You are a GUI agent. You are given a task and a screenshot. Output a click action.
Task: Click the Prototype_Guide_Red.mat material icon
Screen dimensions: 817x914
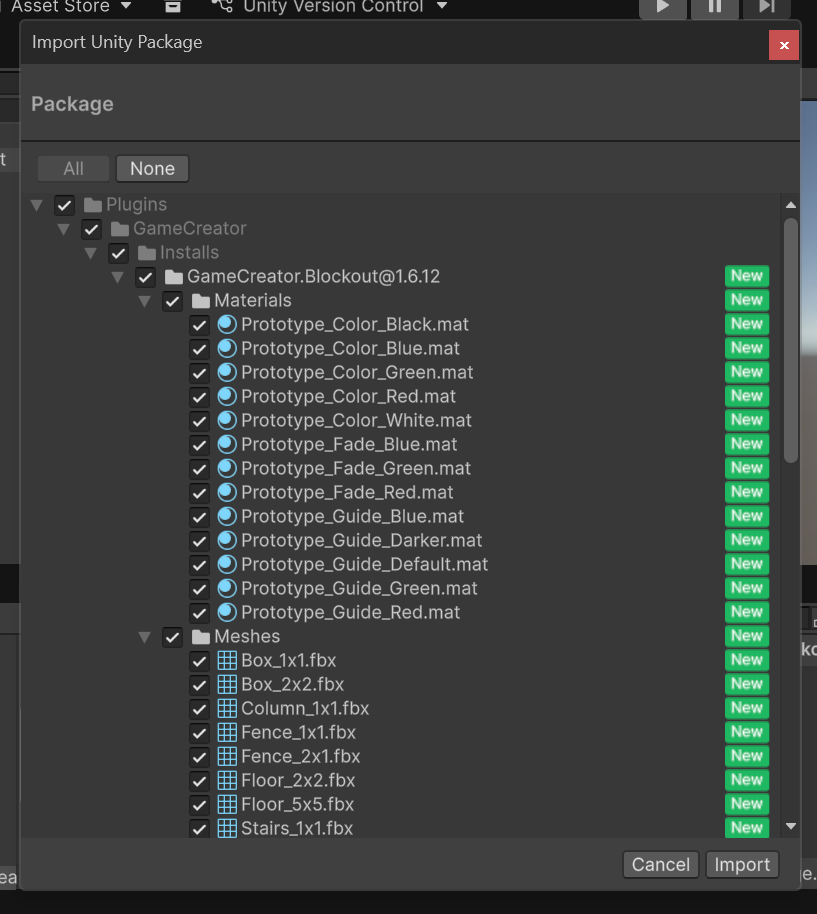(227, 612)
